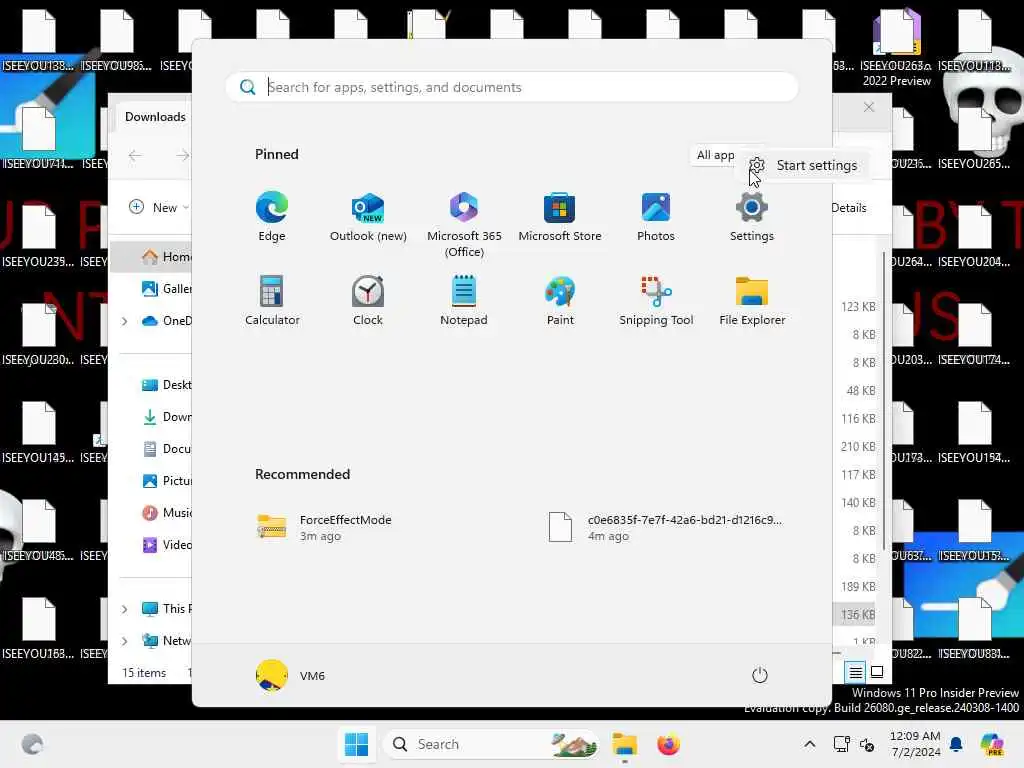
Task: Launch Photos app
Action: 656,217
